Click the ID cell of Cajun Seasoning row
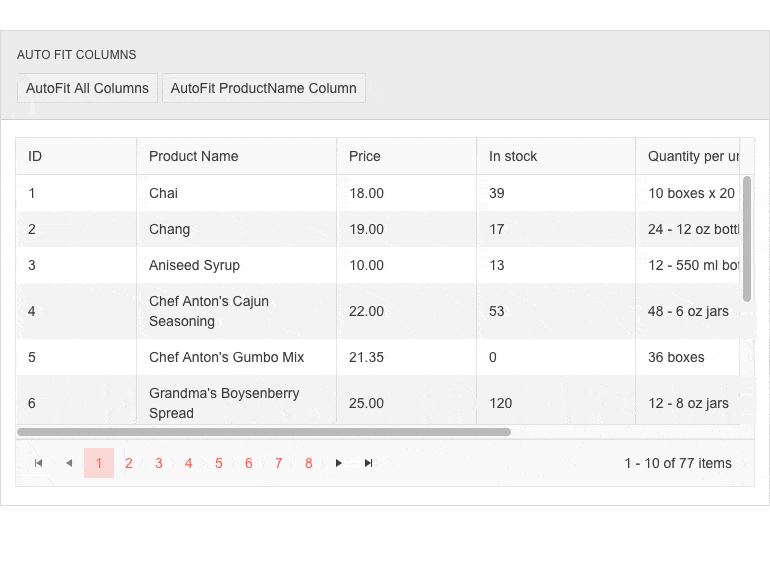Image resolution: width=770 pixels, height=566 pixels. point(76,311)
